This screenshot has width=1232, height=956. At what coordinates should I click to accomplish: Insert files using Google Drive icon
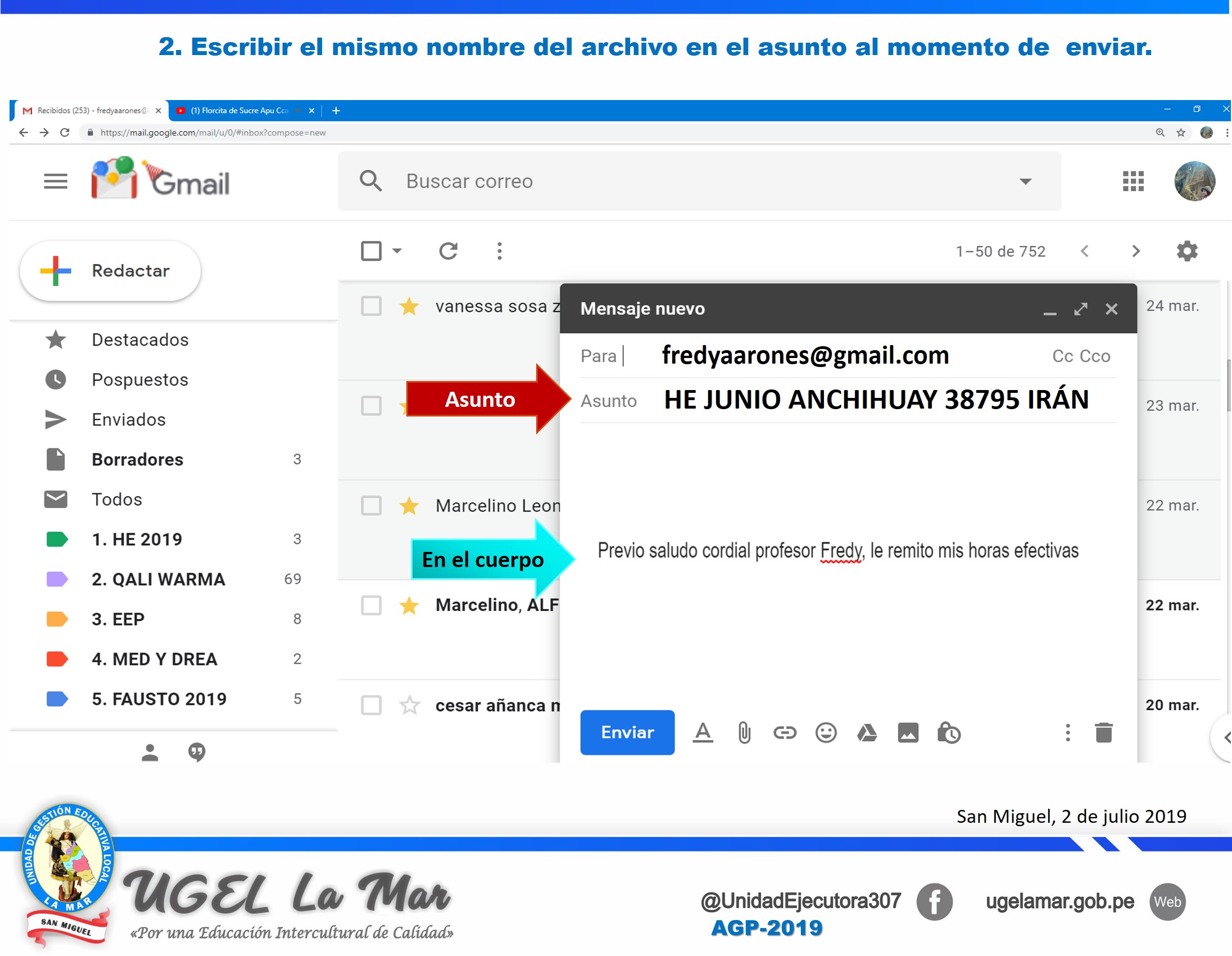pos(867,733)
